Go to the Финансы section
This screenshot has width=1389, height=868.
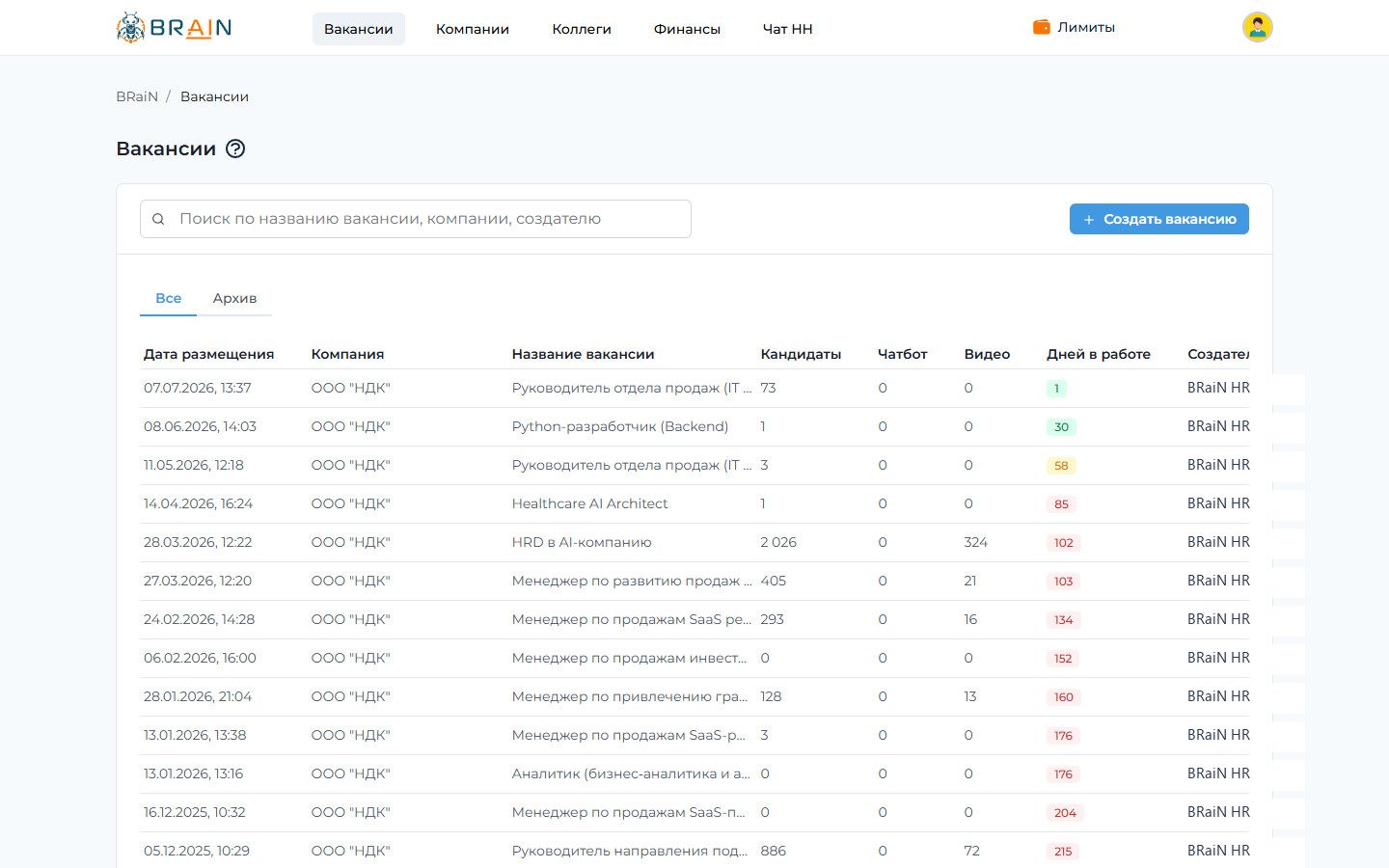687,29
